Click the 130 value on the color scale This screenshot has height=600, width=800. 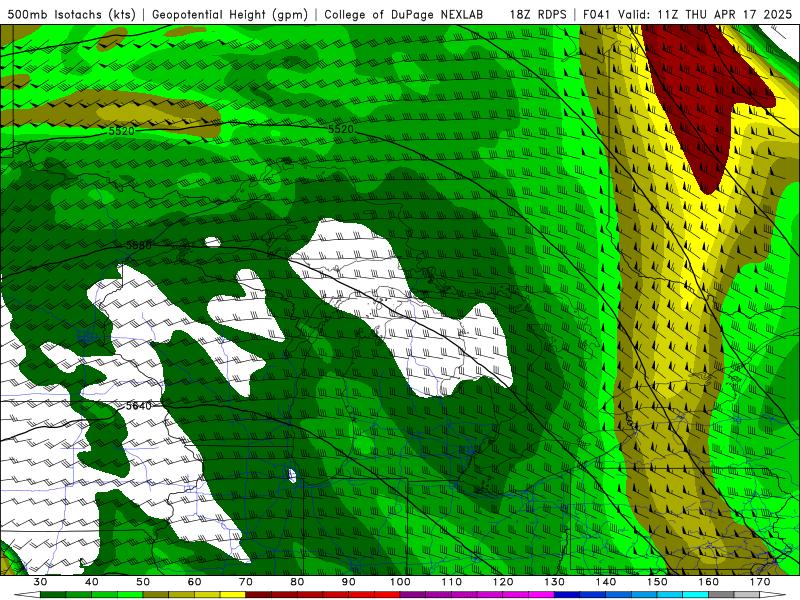pos(555,582)
